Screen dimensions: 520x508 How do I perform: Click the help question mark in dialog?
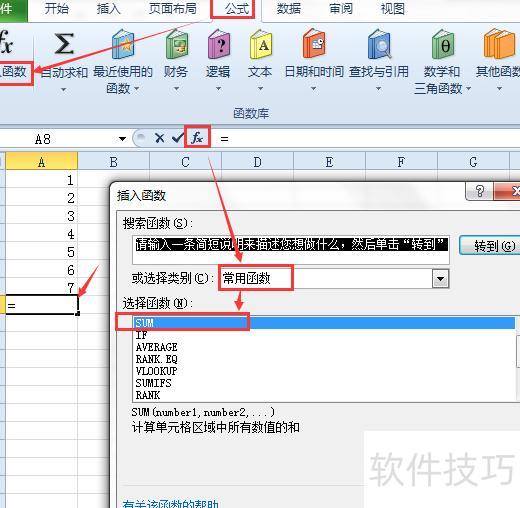click(x=479, y=191)
